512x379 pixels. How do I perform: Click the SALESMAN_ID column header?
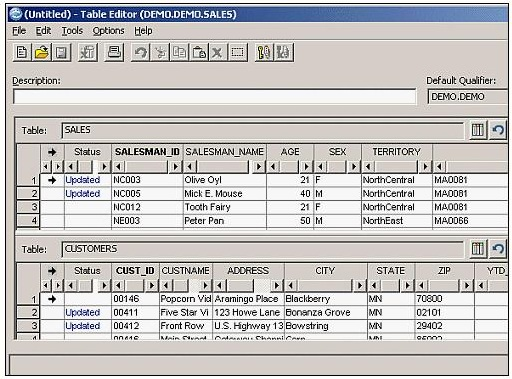(x=147, y=152)
